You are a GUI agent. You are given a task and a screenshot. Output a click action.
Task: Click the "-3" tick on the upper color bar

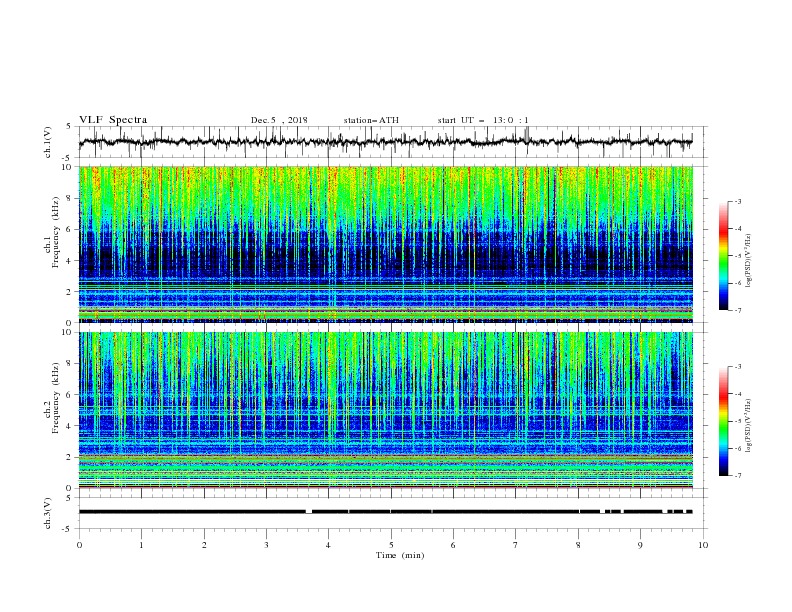coord(737,201)
